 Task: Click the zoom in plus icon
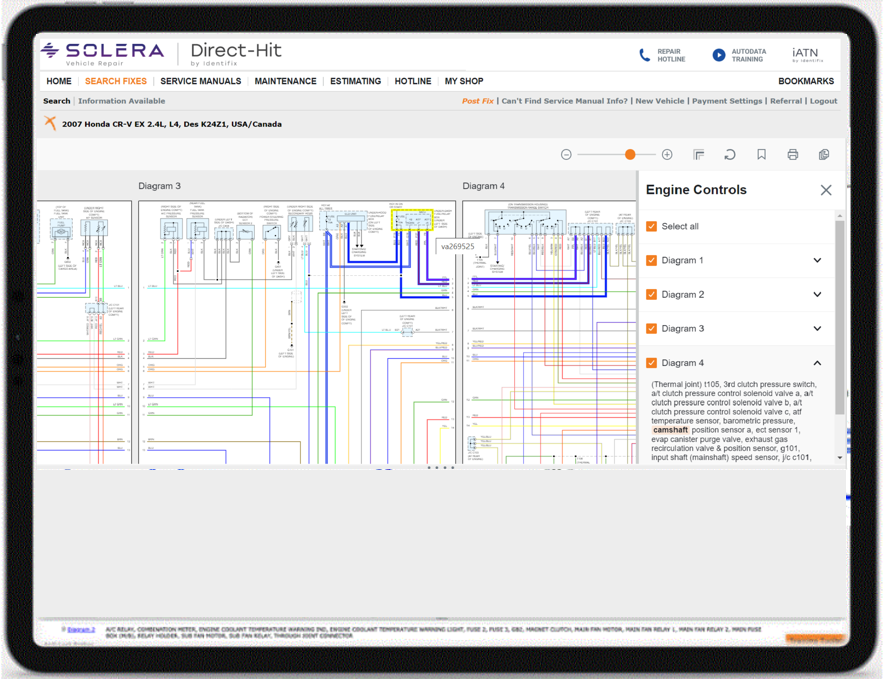667,155
